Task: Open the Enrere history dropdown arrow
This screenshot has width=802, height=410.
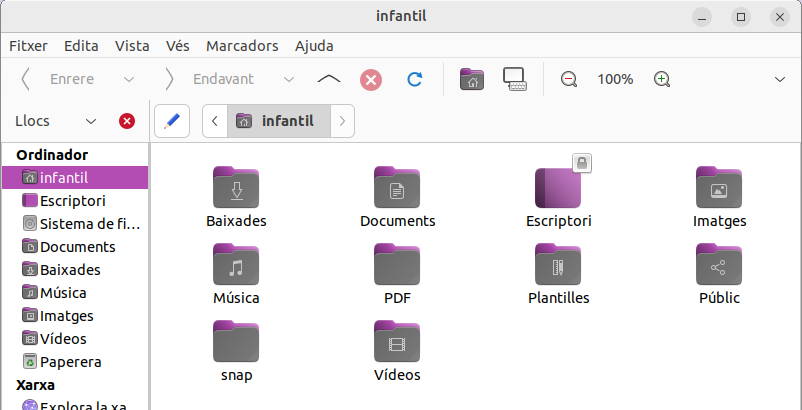Action: click(x=128, y=79)
